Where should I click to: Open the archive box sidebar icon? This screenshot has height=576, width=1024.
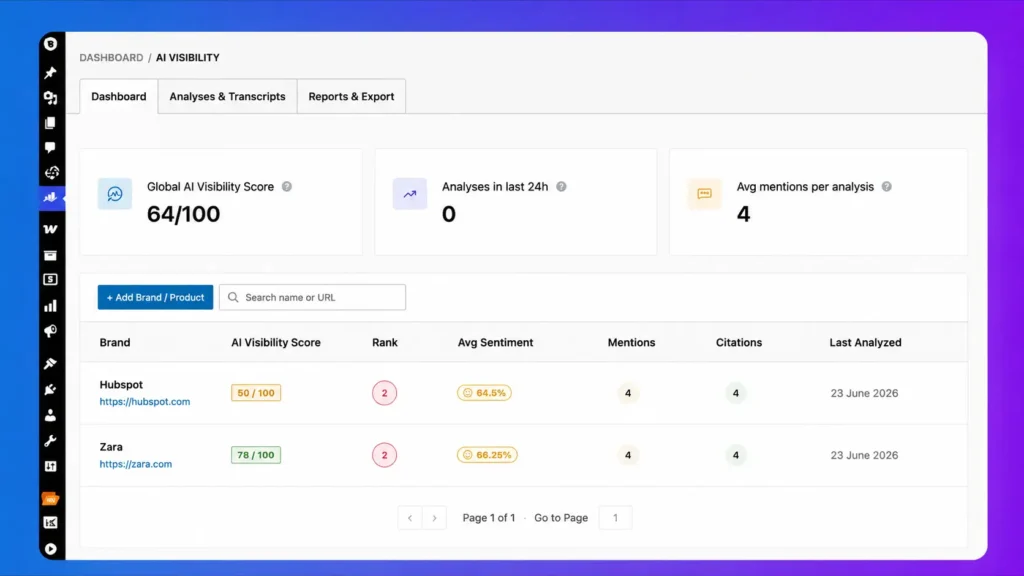click(x=50, y=255)
